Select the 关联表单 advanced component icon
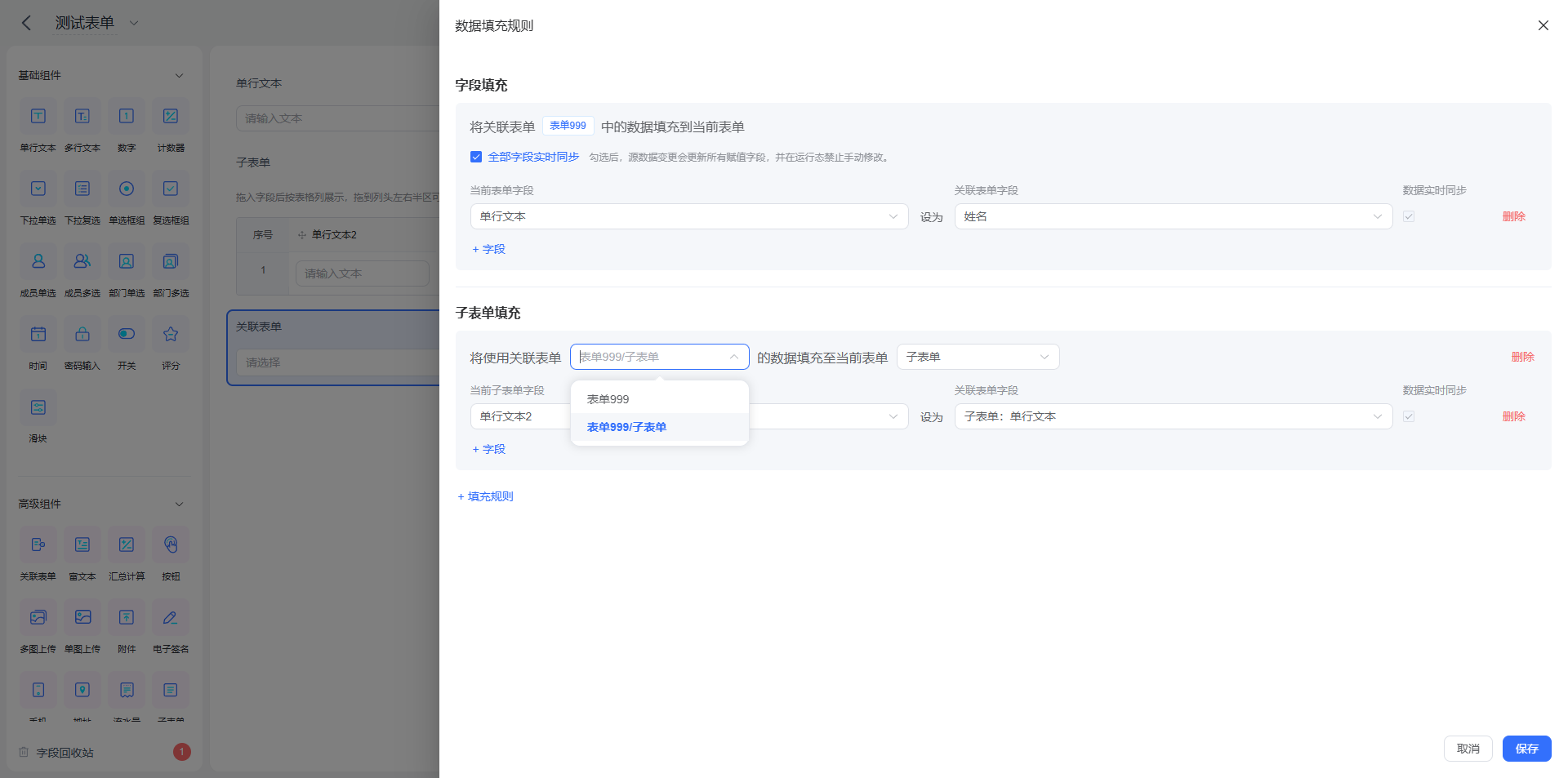This screenshot has width=1568, height=778. coord(38,545)
